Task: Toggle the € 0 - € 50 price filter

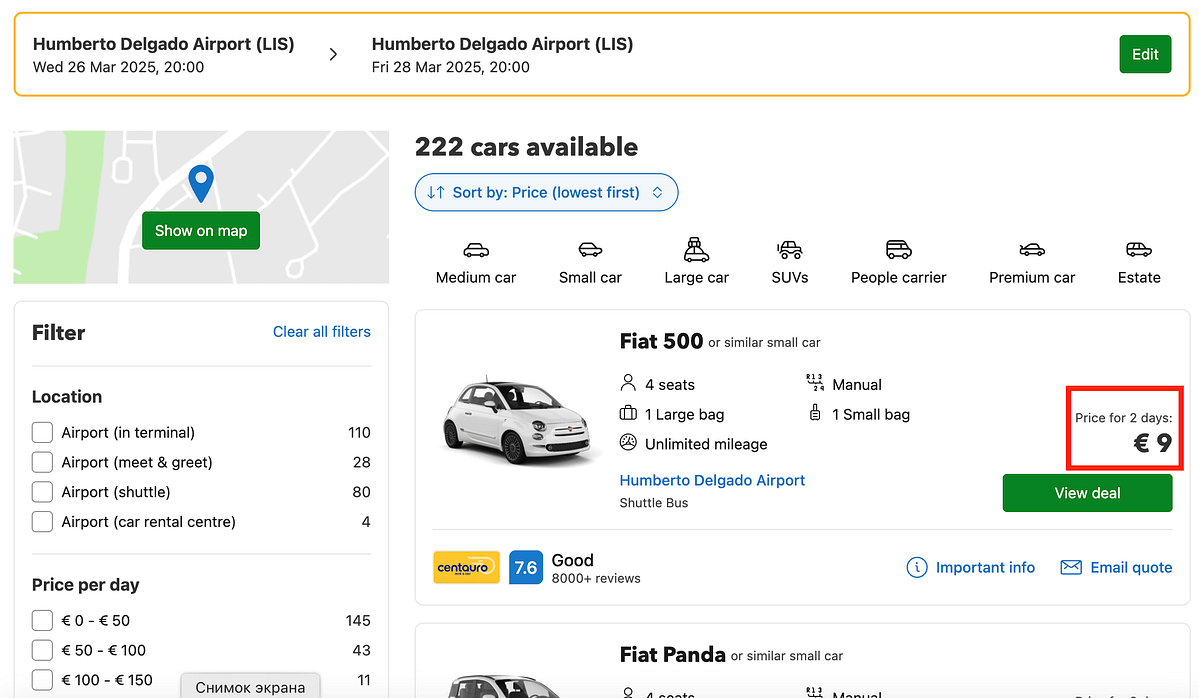Action: pos(42,621)
